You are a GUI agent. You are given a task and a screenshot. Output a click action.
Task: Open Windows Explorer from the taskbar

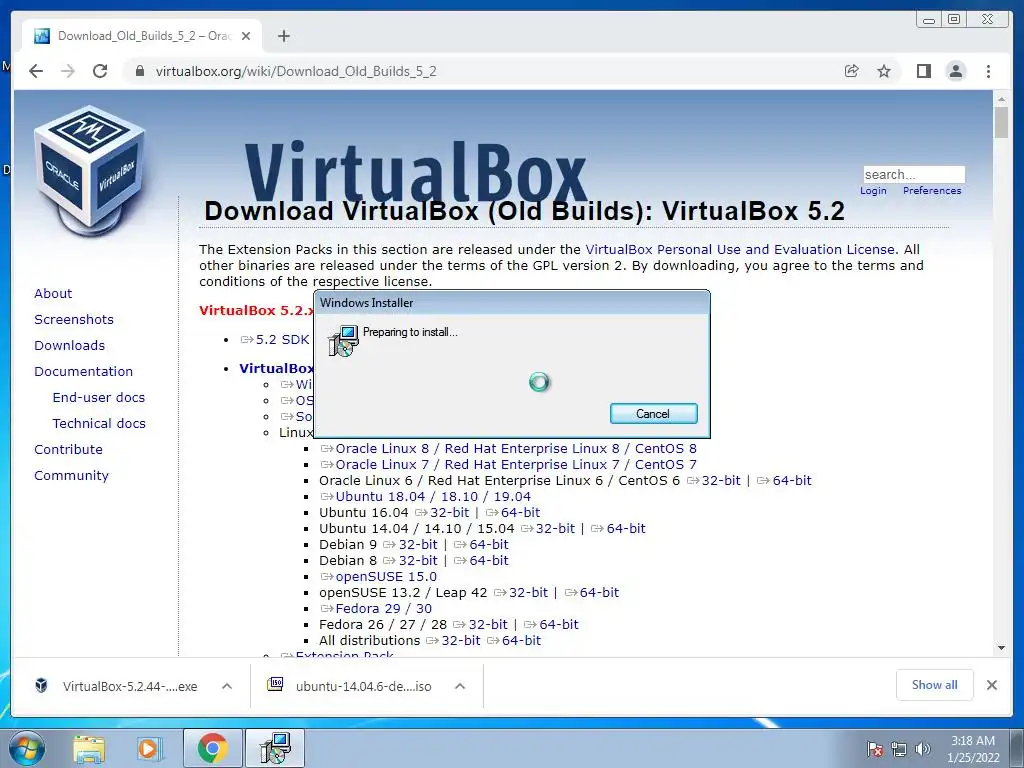point(89,749)
